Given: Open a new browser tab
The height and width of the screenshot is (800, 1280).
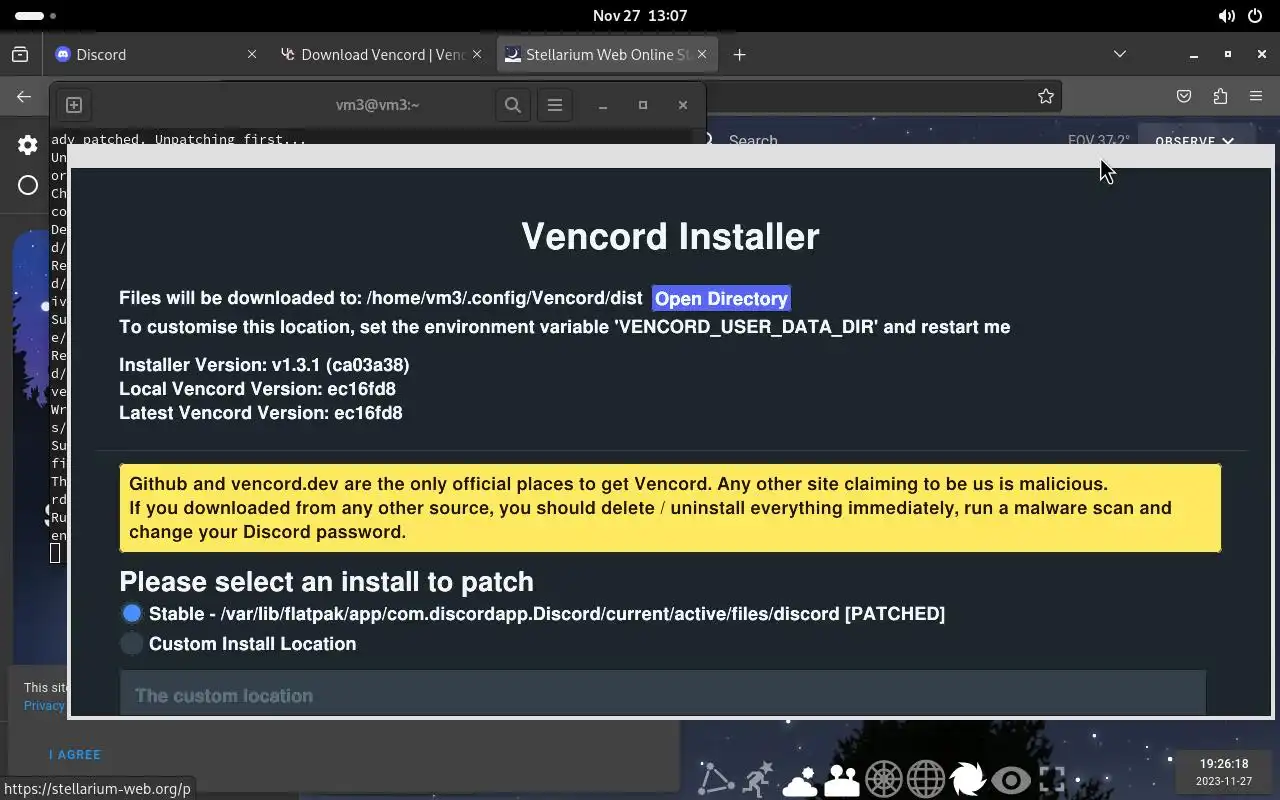Looking at the screenshot, I should 739,55.
